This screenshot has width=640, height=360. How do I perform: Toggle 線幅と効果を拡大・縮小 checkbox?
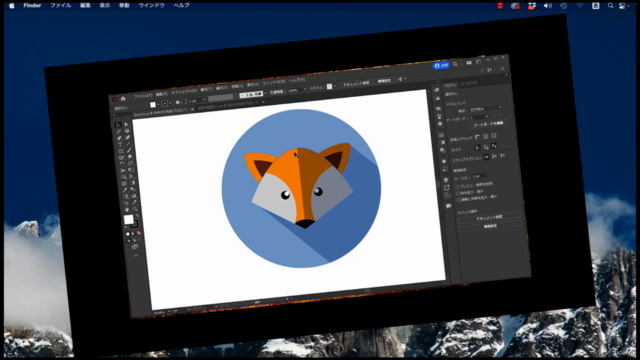point(459,199)
